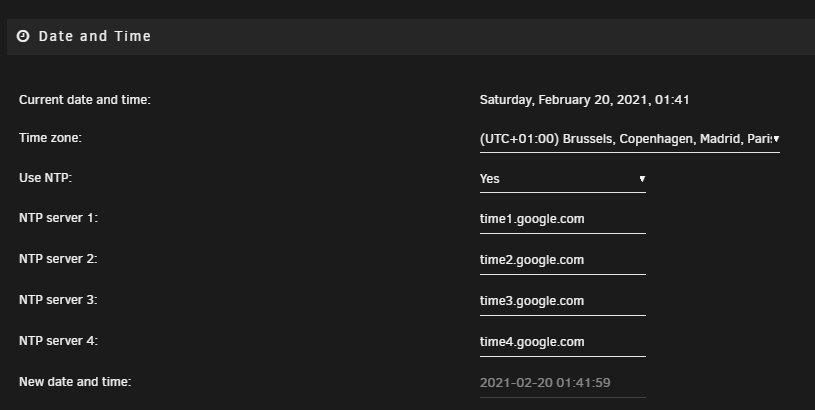Focus the time1.google.com NTP server field
This screenshot has height=410, width=815.
pos(562,219)
